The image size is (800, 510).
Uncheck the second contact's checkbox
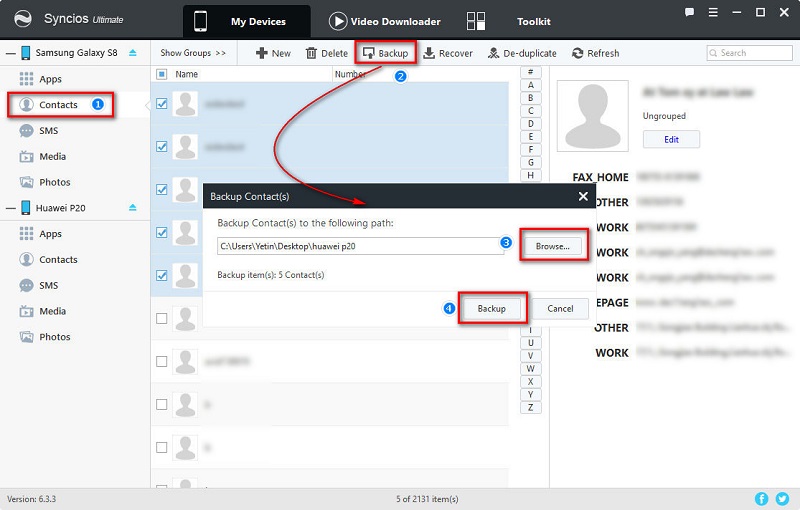pyautogui.click(x=162, y=147)
